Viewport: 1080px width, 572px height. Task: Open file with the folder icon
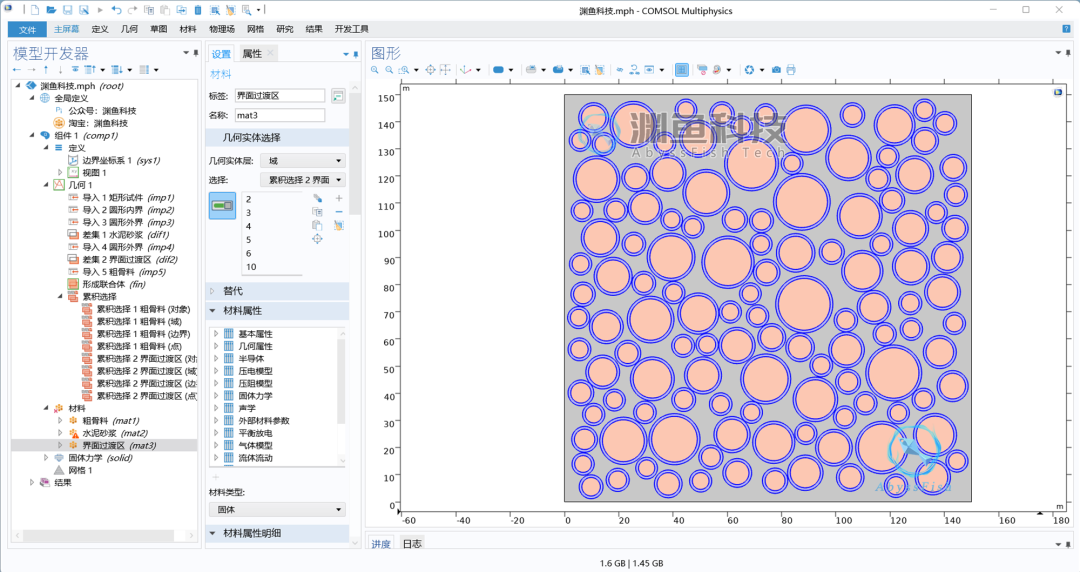51,10
